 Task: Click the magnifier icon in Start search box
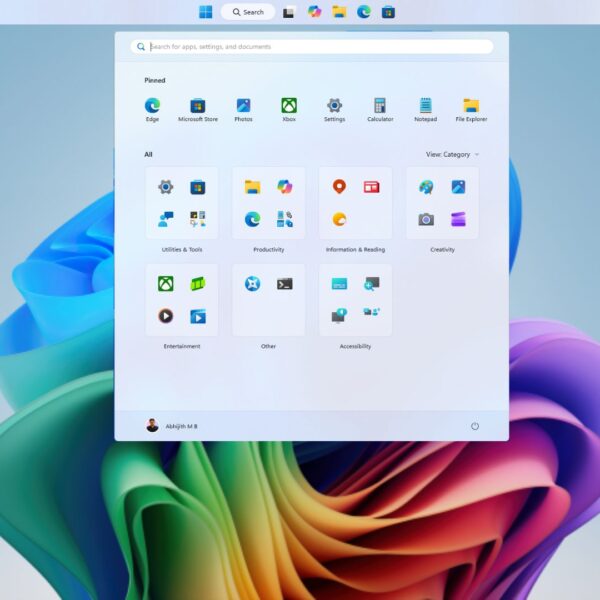(141, 47)
